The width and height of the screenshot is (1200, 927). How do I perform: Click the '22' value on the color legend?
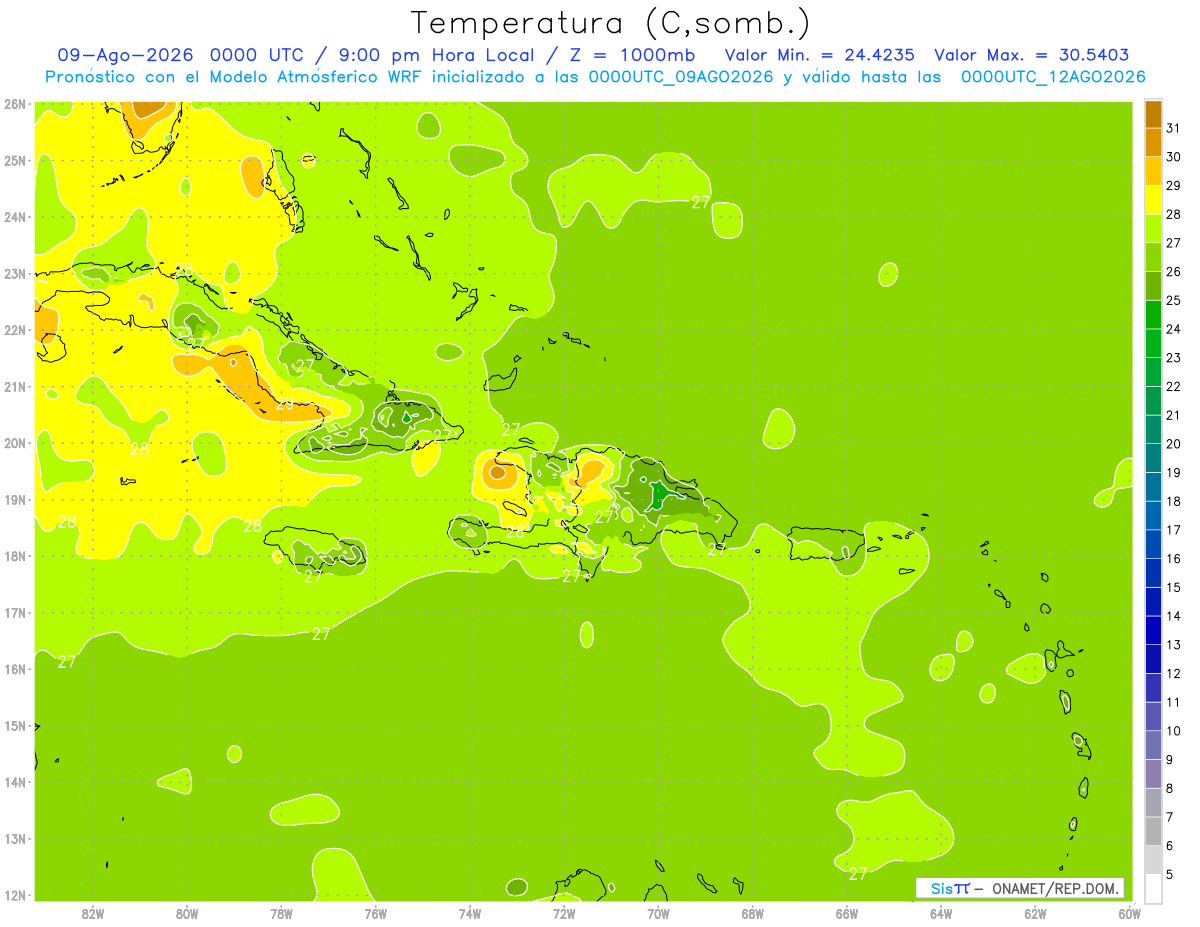1173,386
